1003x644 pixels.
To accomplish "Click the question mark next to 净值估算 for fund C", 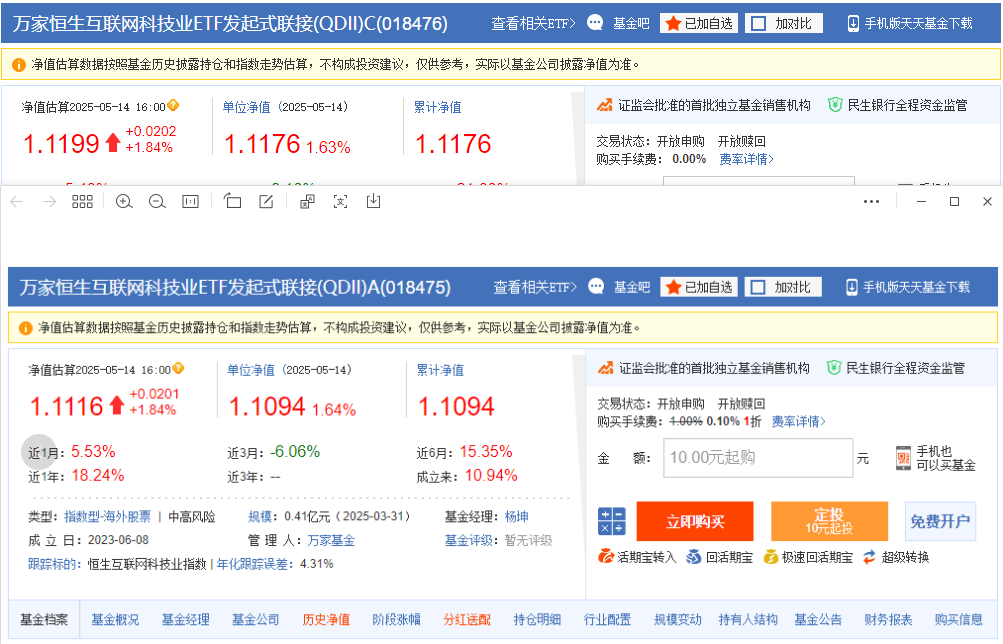I will click(x=173, y=106).
